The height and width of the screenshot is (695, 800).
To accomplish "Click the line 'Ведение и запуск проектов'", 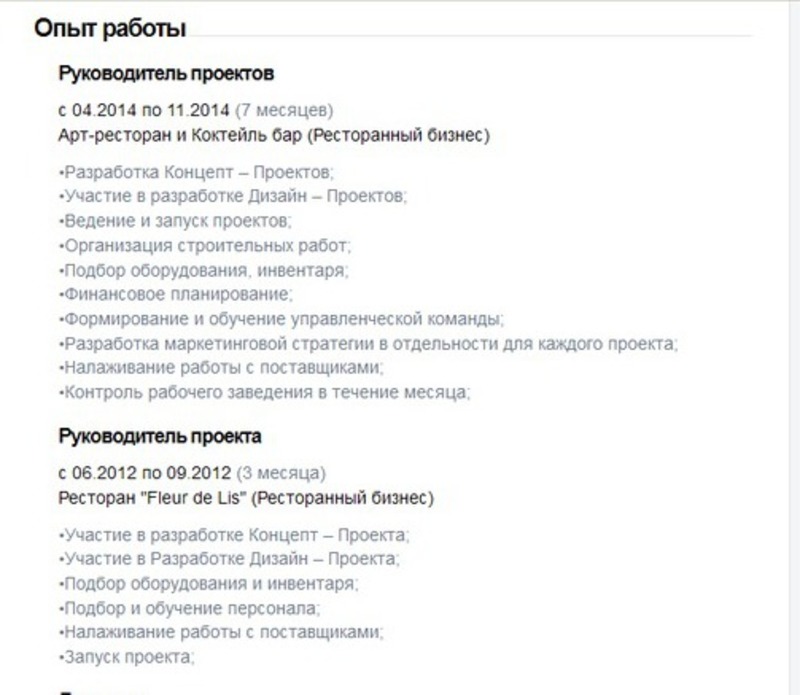I will tap(176, 221).
